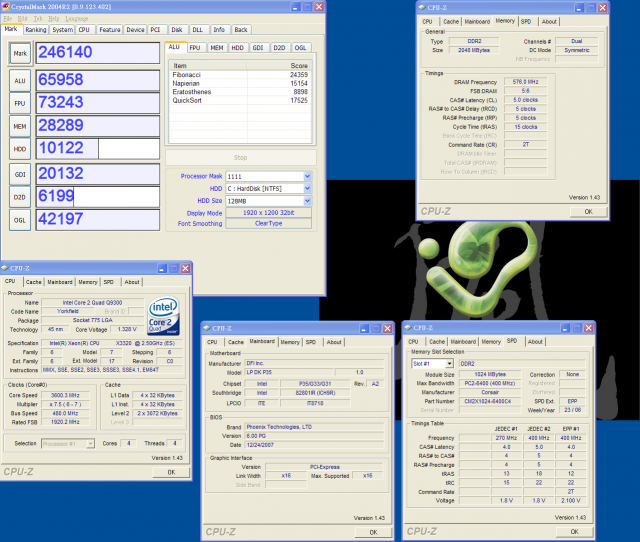Click OK in the CPU-Z Mainboard window
This screenshot has width=640, height=542.
(373, 532)
